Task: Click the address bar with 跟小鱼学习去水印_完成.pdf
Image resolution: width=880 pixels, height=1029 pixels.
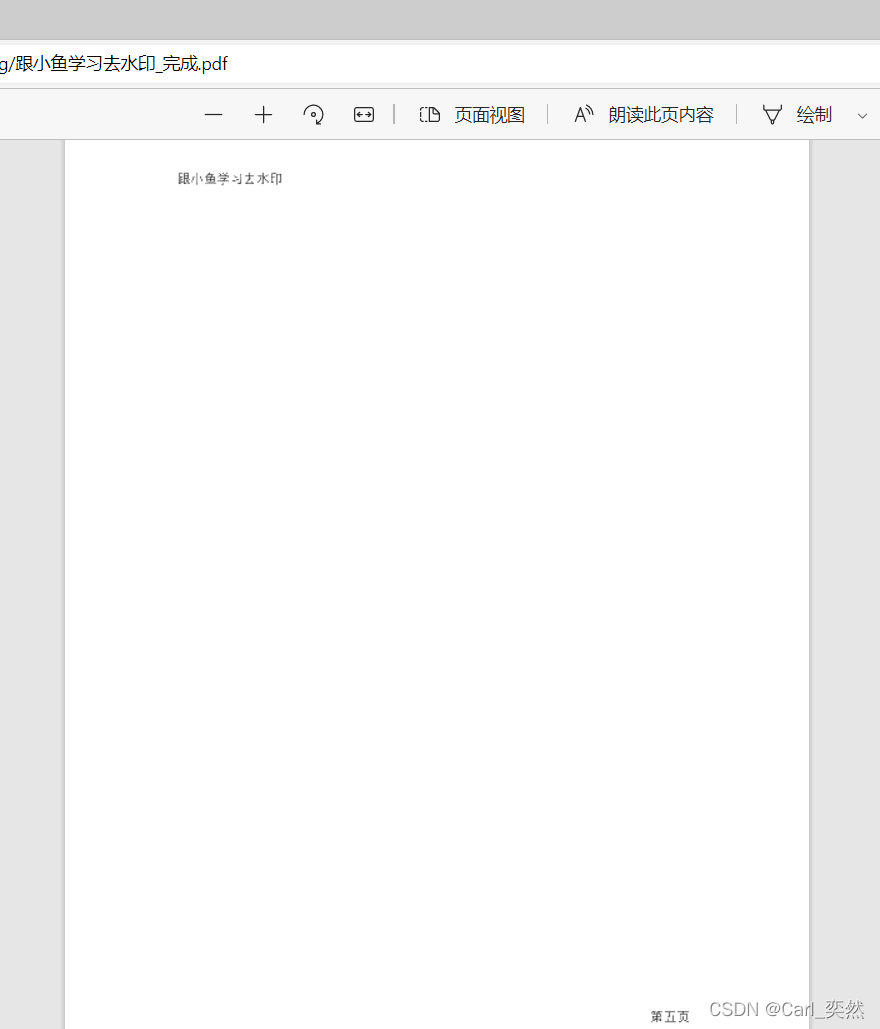Action: click(440, 64)
